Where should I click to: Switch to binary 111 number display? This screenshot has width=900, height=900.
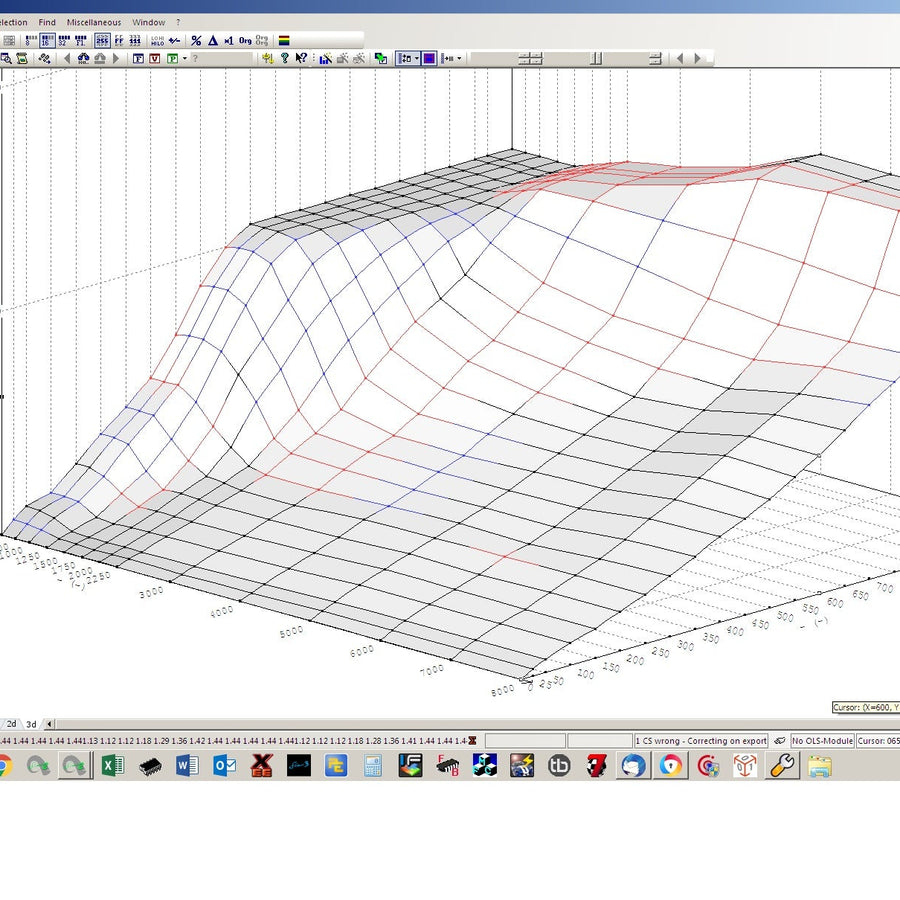[135, 41]
